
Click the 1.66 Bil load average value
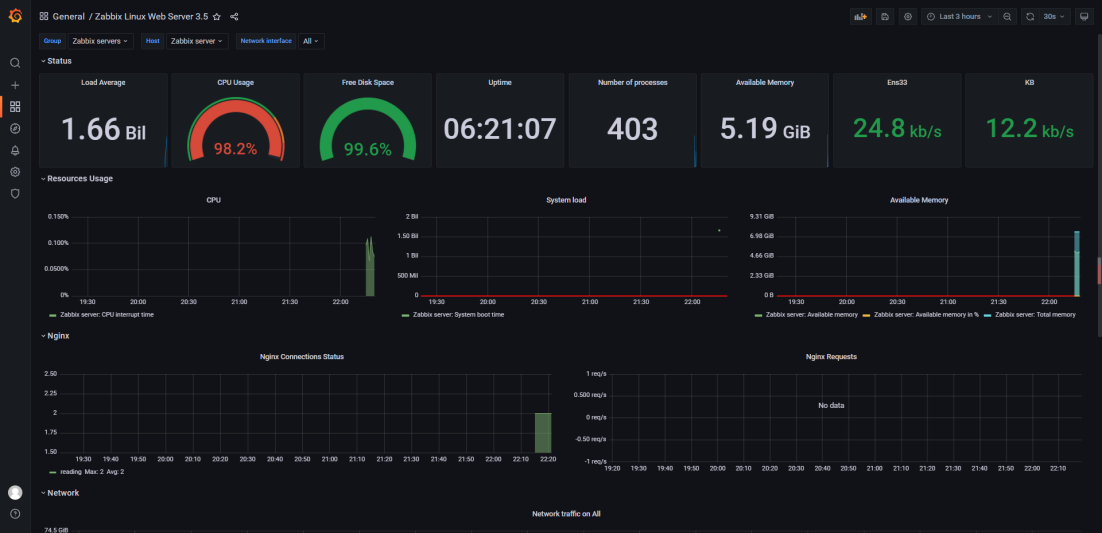[103, 129]
